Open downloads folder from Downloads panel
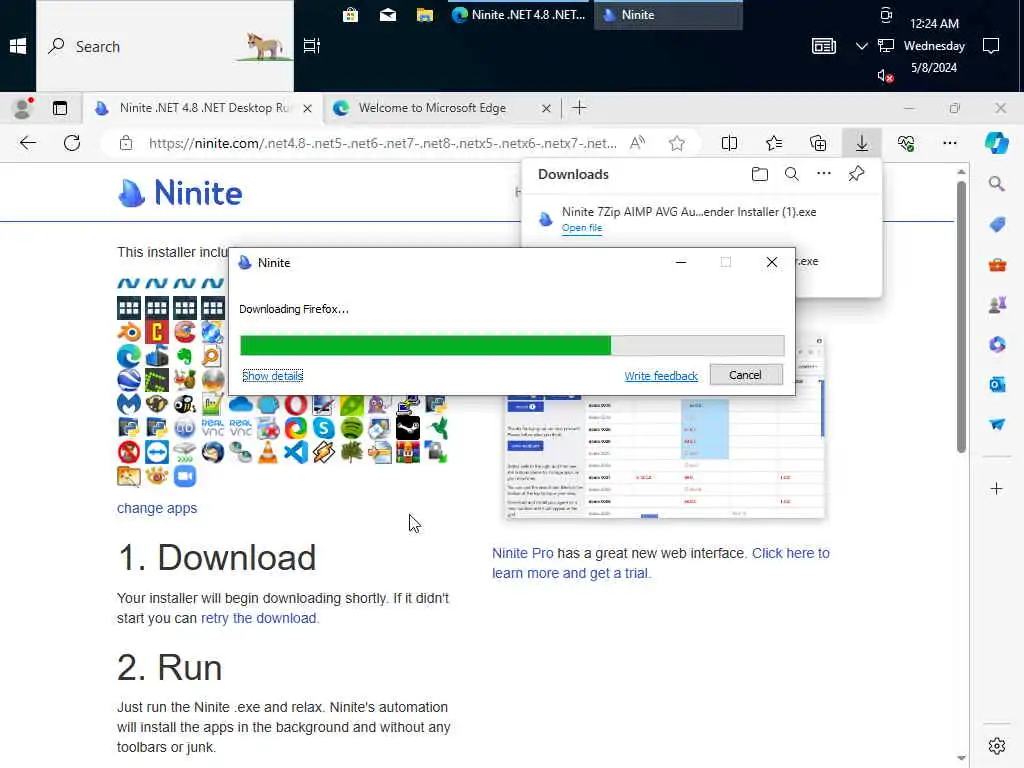This screenshot has width=1024, height=768. coord(760,174)
